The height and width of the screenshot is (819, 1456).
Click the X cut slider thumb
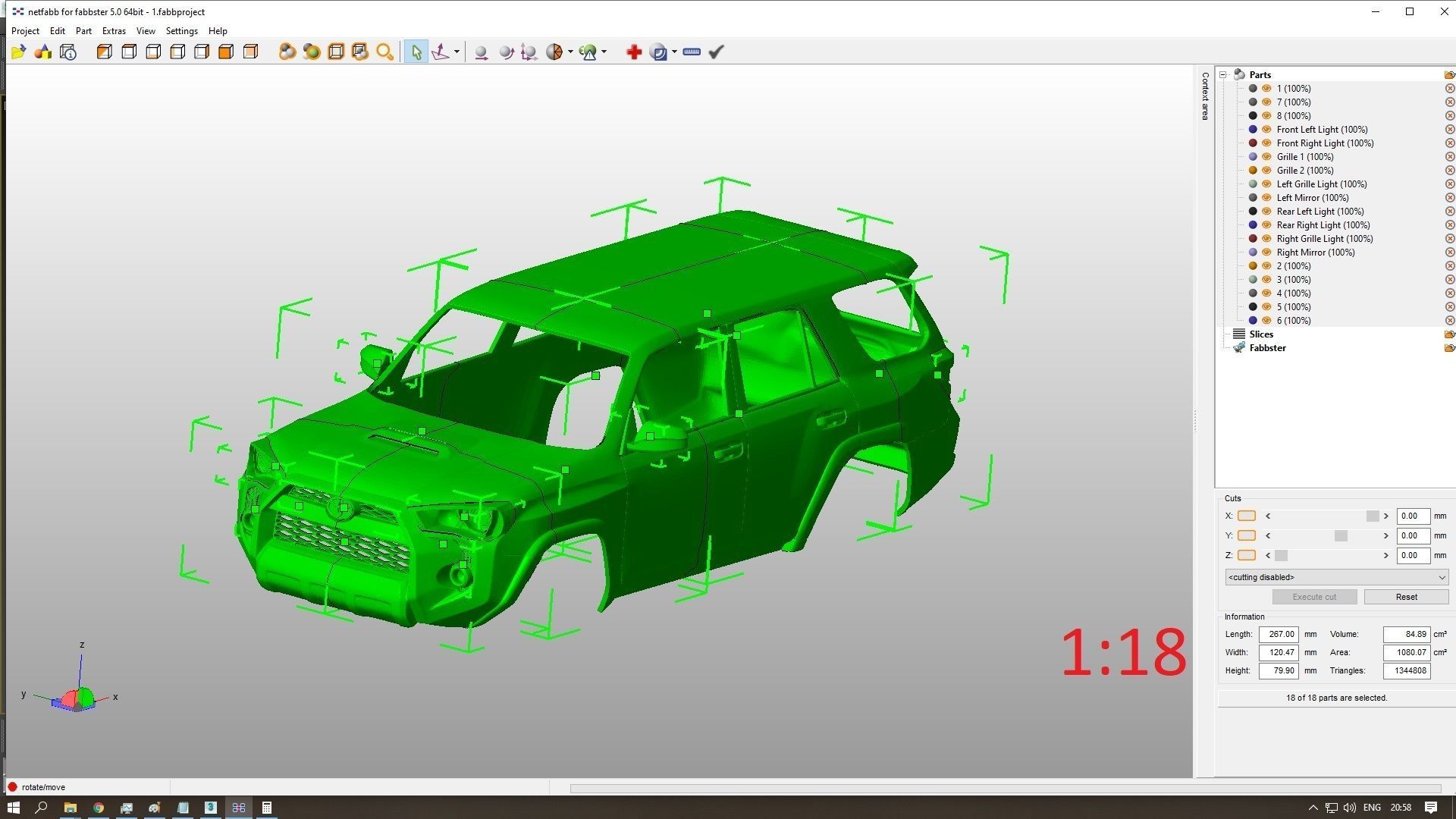[x=1373, y=516]
